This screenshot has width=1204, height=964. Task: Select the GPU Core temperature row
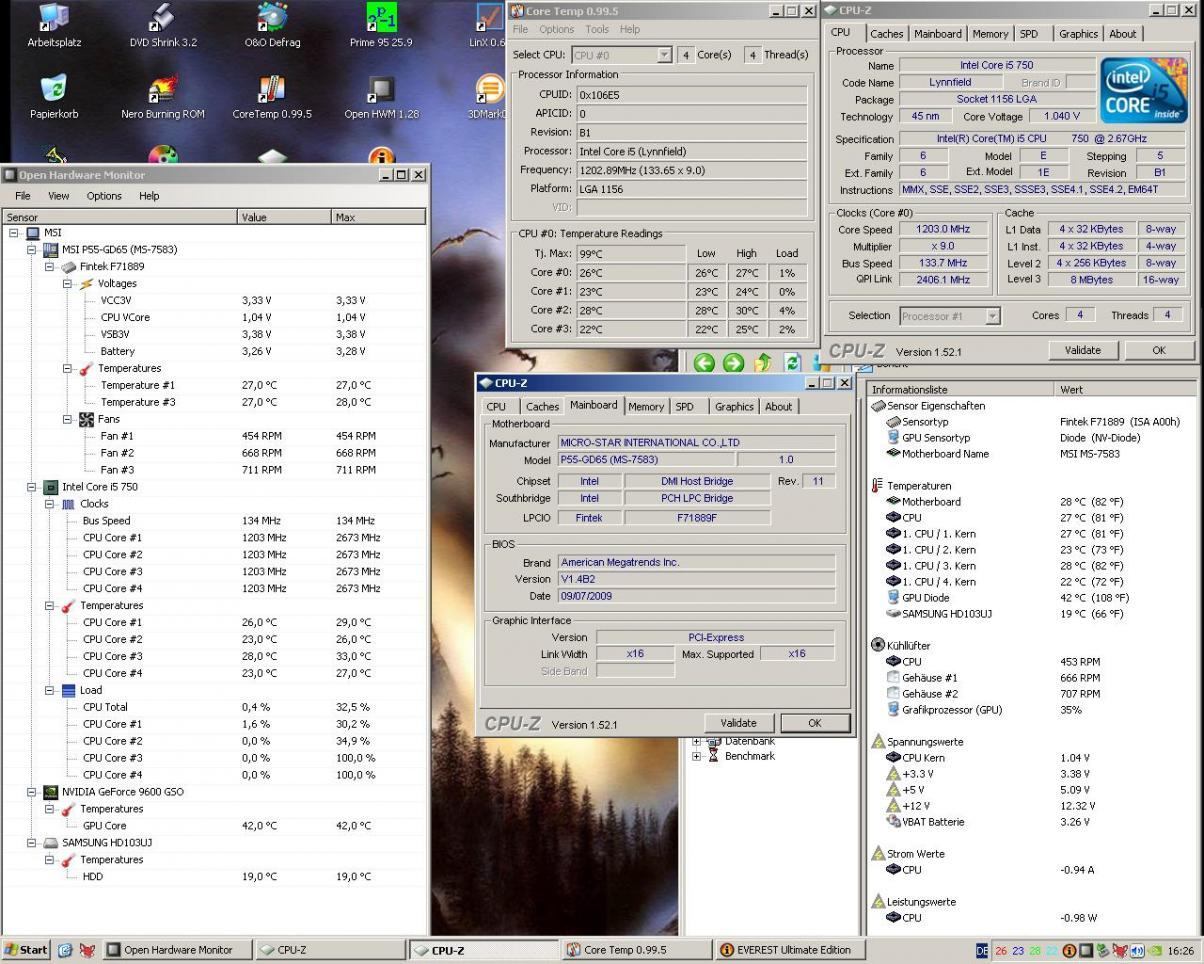click(x=214, y=826)
